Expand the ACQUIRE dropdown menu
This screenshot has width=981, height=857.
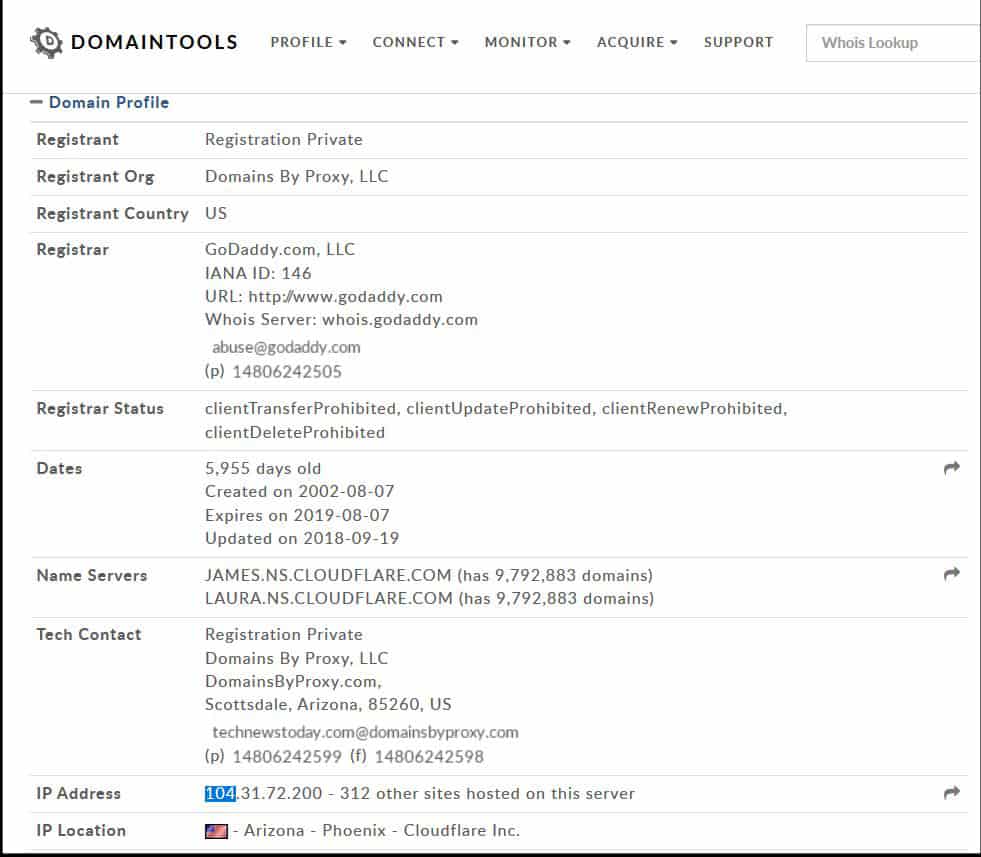(x=637, y=42)
